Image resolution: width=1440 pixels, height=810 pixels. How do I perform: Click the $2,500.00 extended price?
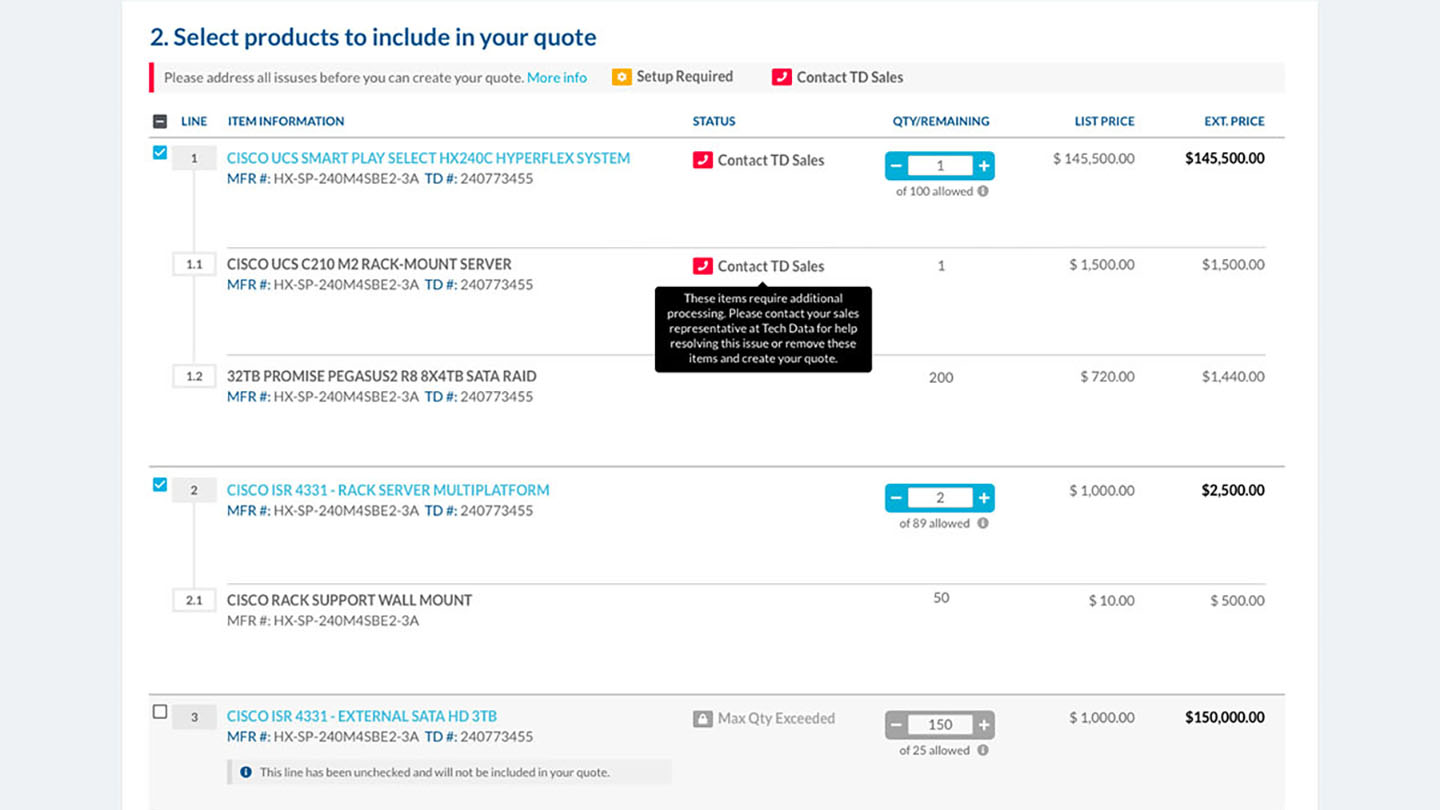pyautogui.click(x=1233, y=490)
